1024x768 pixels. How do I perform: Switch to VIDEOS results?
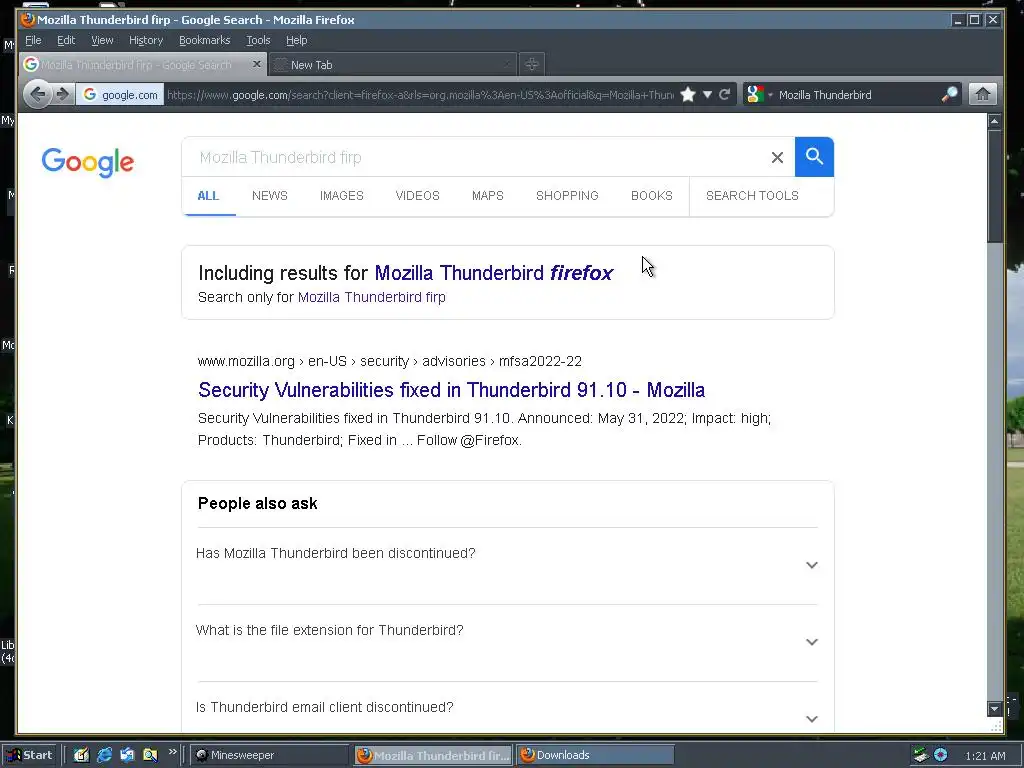click(417, 196)
